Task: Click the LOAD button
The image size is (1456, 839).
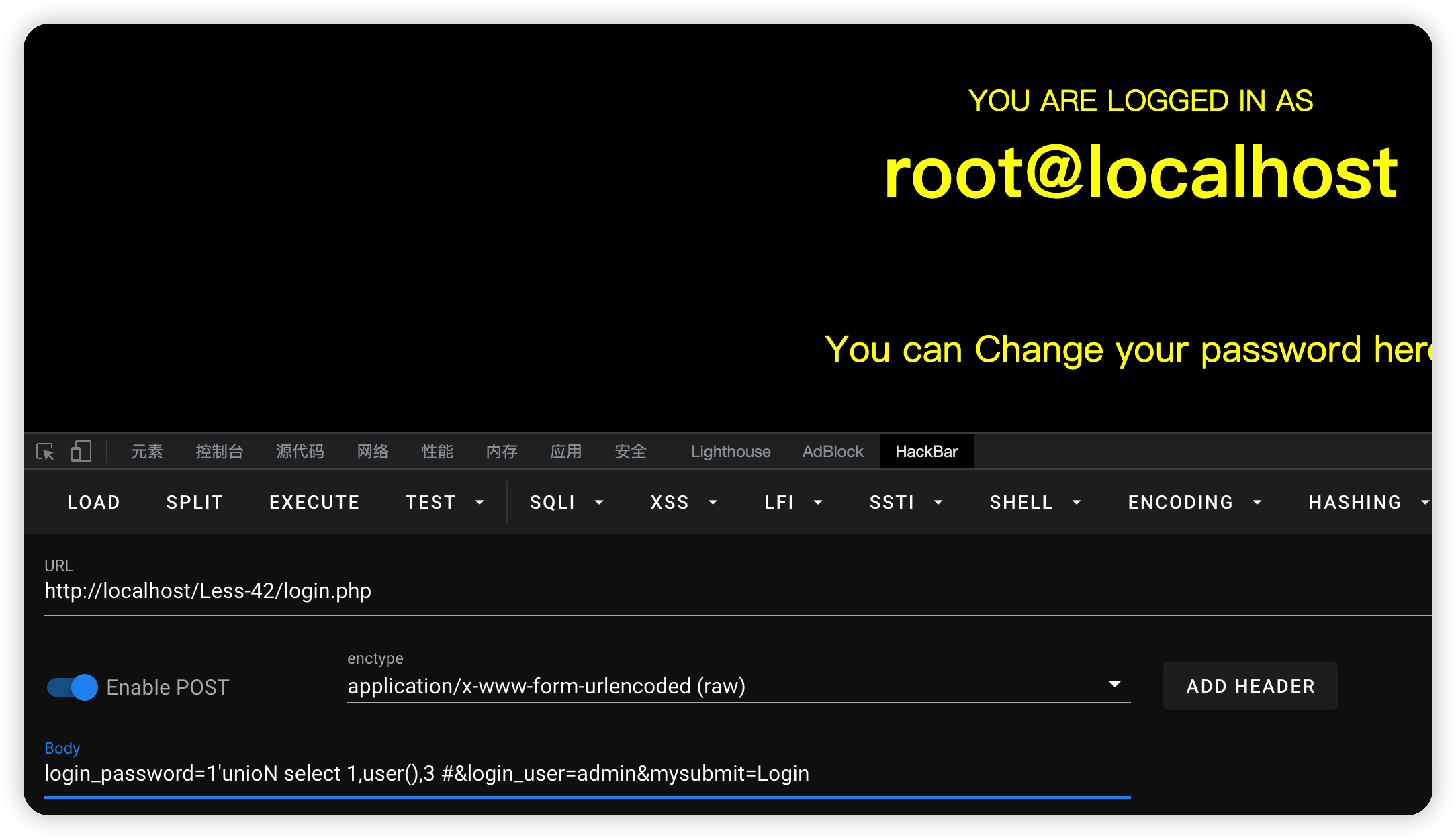Action: 94,503
